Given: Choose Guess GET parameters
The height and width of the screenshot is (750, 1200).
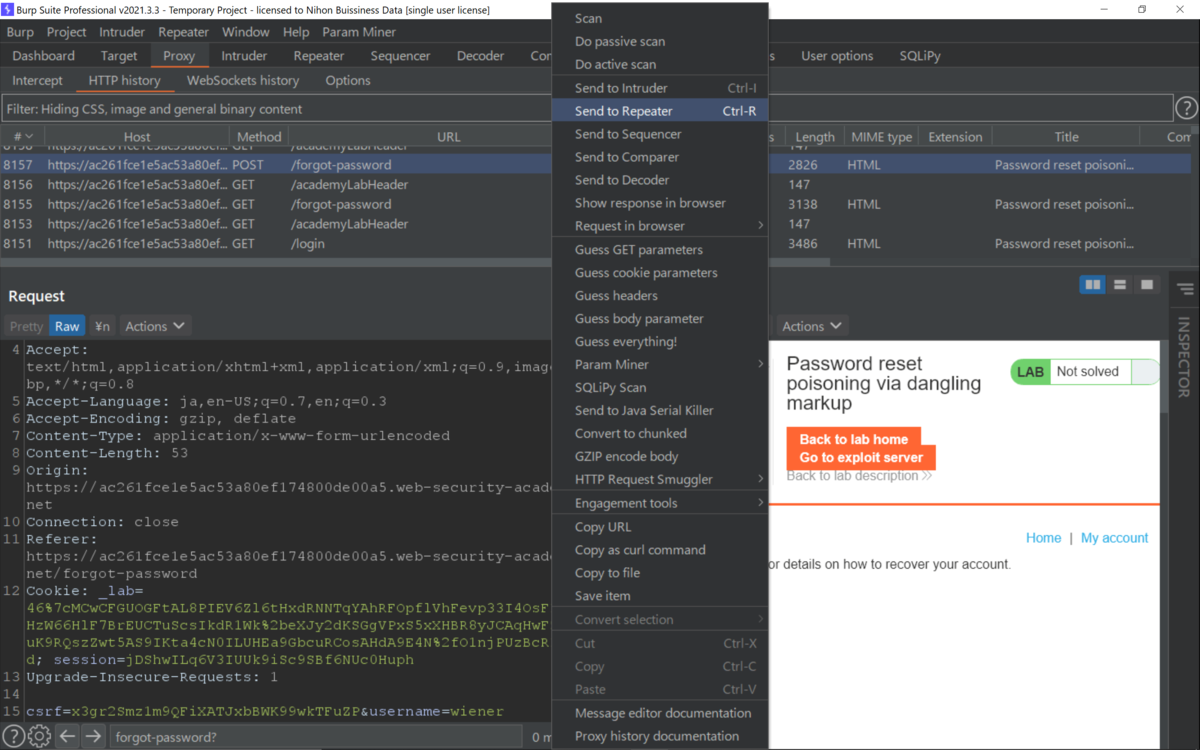Looking at the screenshot, I should point(660,250).
